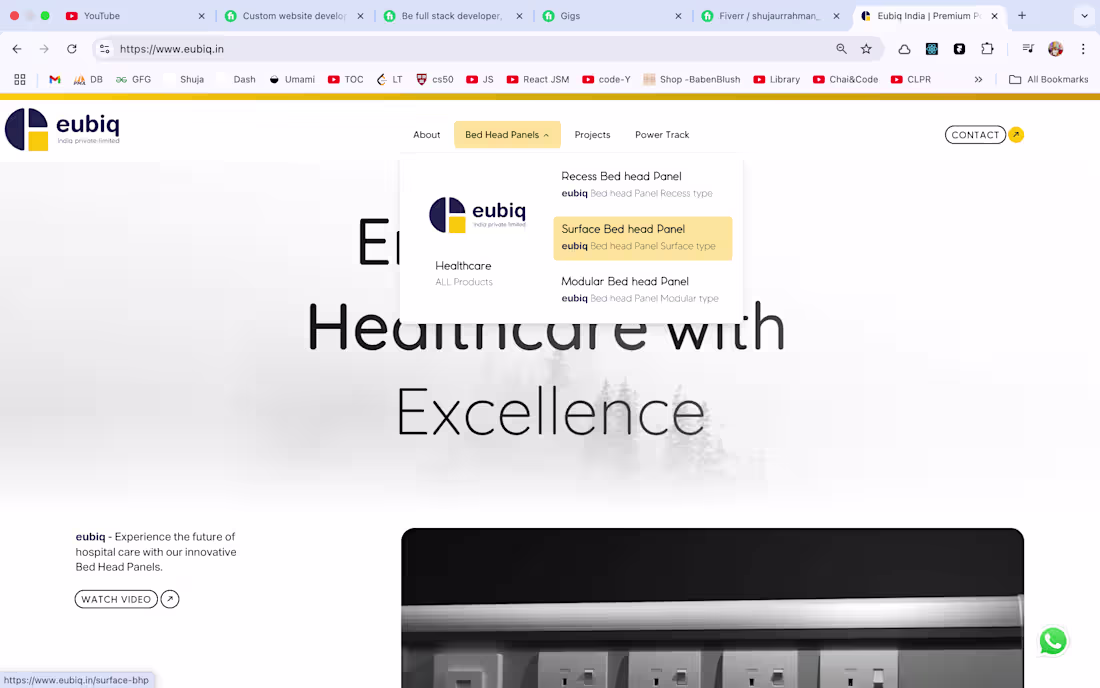Open the React DevTools extension icon
This screenshot has height=688, width=1100.
coord(932,48)
